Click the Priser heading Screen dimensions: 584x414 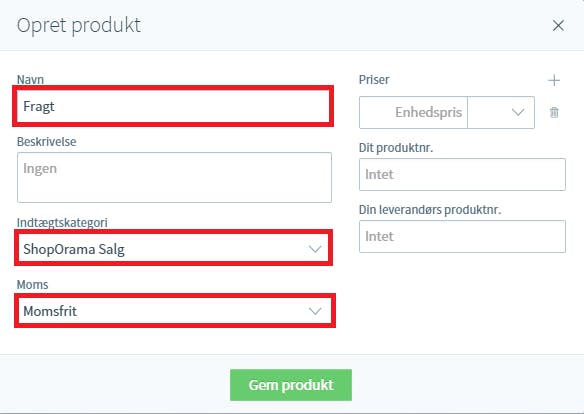coord(374,80)
